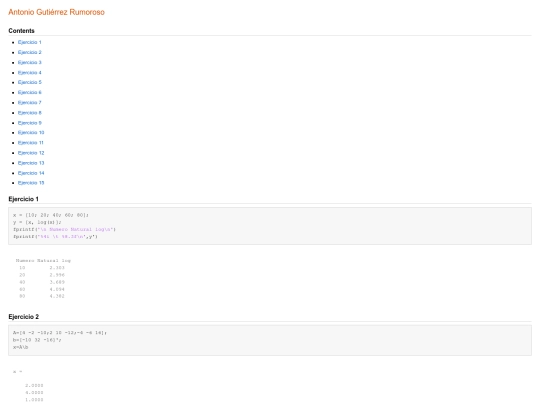This screenshot has width=540, height=405.
Task: Open the Ejercicio 10 contents link
Action: [x=31, y=133]
